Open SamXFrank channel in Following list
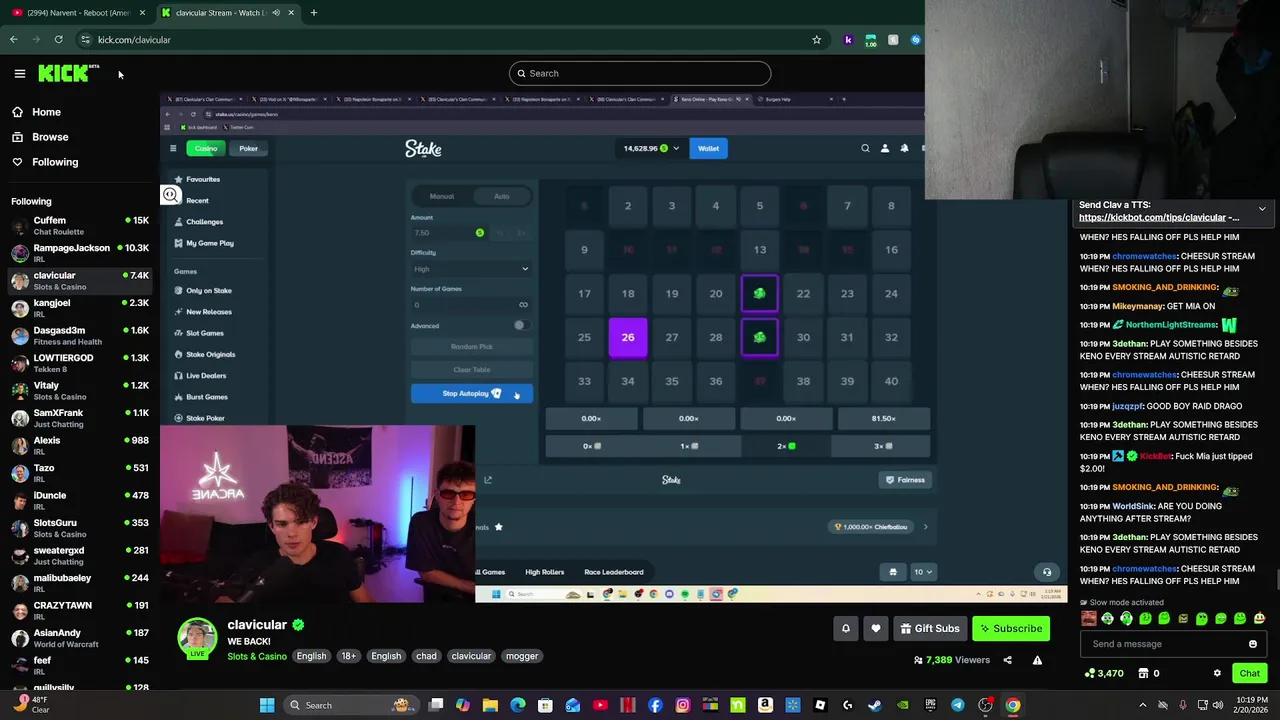Screen dimensions: 1280x720 click(x=80, y=417)
